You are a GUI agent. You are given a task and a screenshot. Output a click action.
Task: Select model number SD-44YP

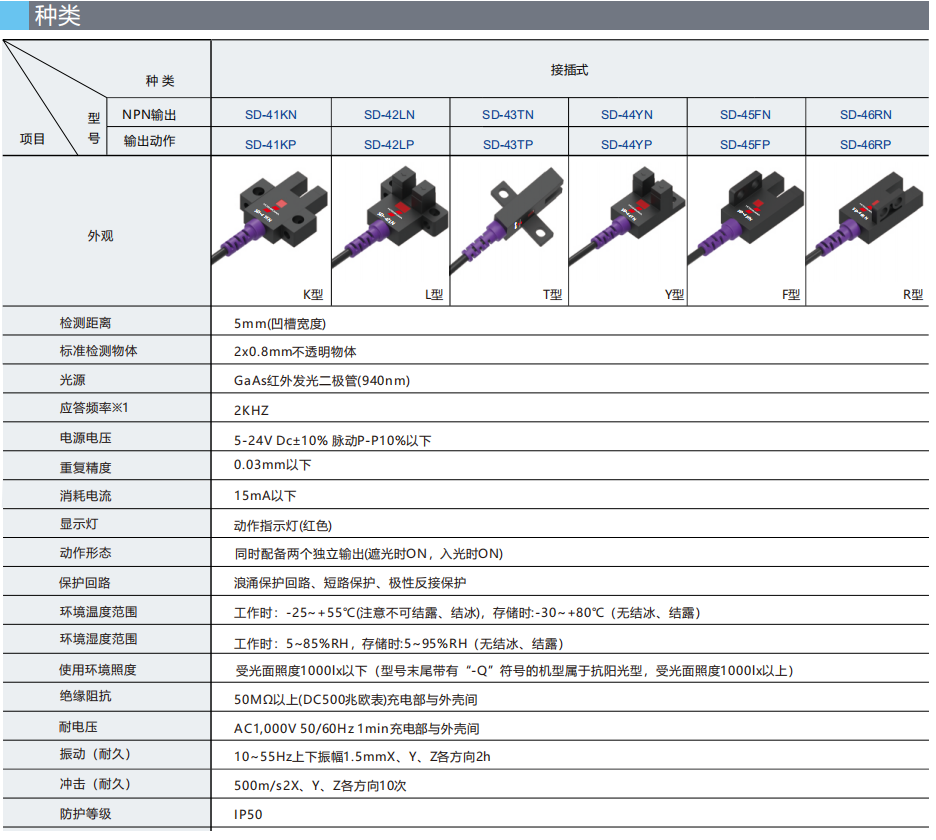click(x=627, y=144)
